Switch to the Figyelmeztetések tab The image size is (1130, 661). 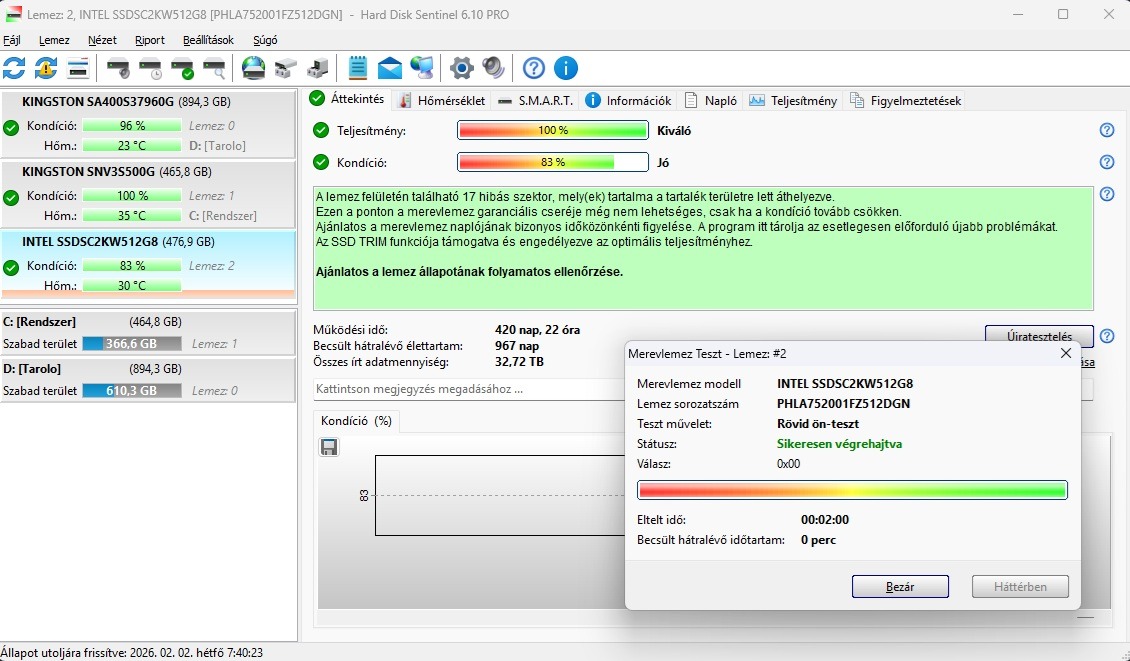(x=906, y=101)
